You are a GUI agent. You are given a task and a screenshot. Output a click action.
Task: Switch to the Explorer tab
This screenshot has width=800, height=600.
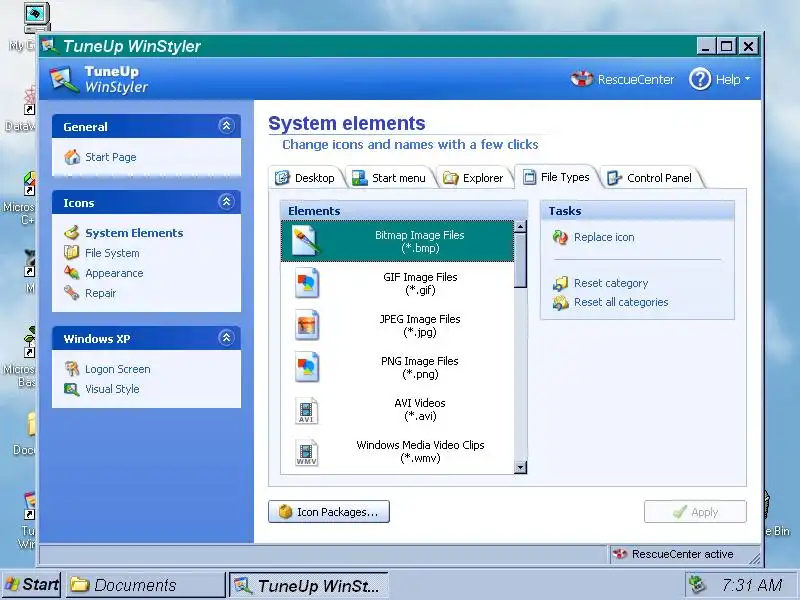pos(473,178)
